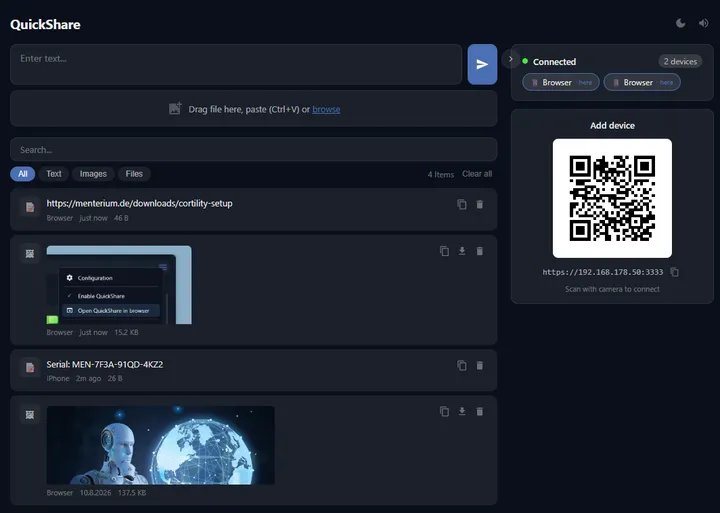Click Scan with camera to connect text
The image size is (720, 513).
pos(612,289)
